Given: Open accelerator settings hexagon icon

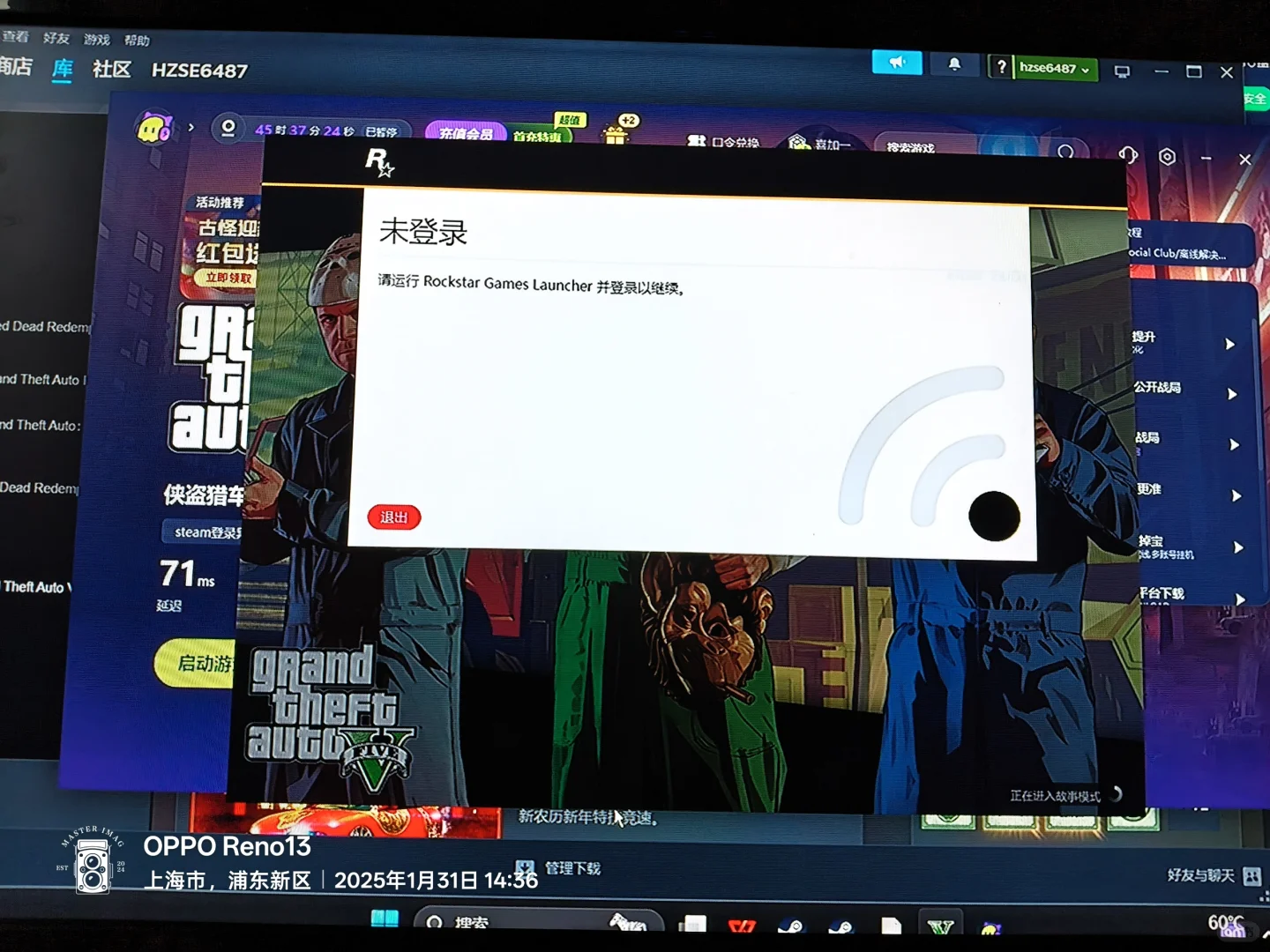Looking at the screenshot, I should 1168,156.
